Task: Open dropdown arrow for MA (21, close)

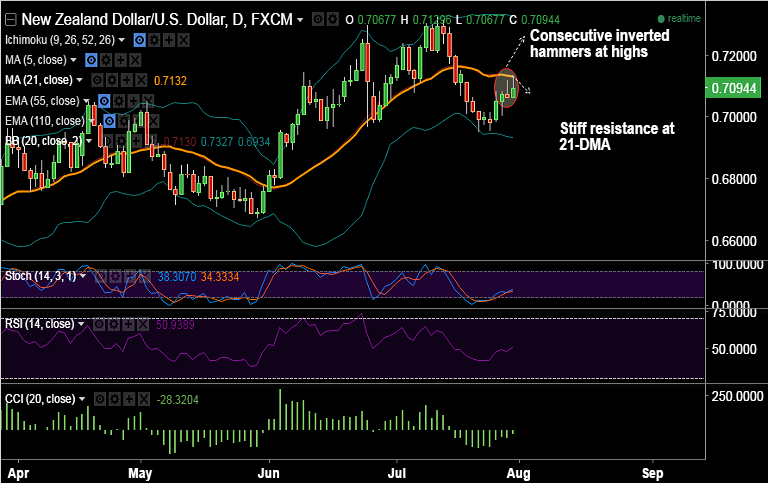Action: point(79,80)
